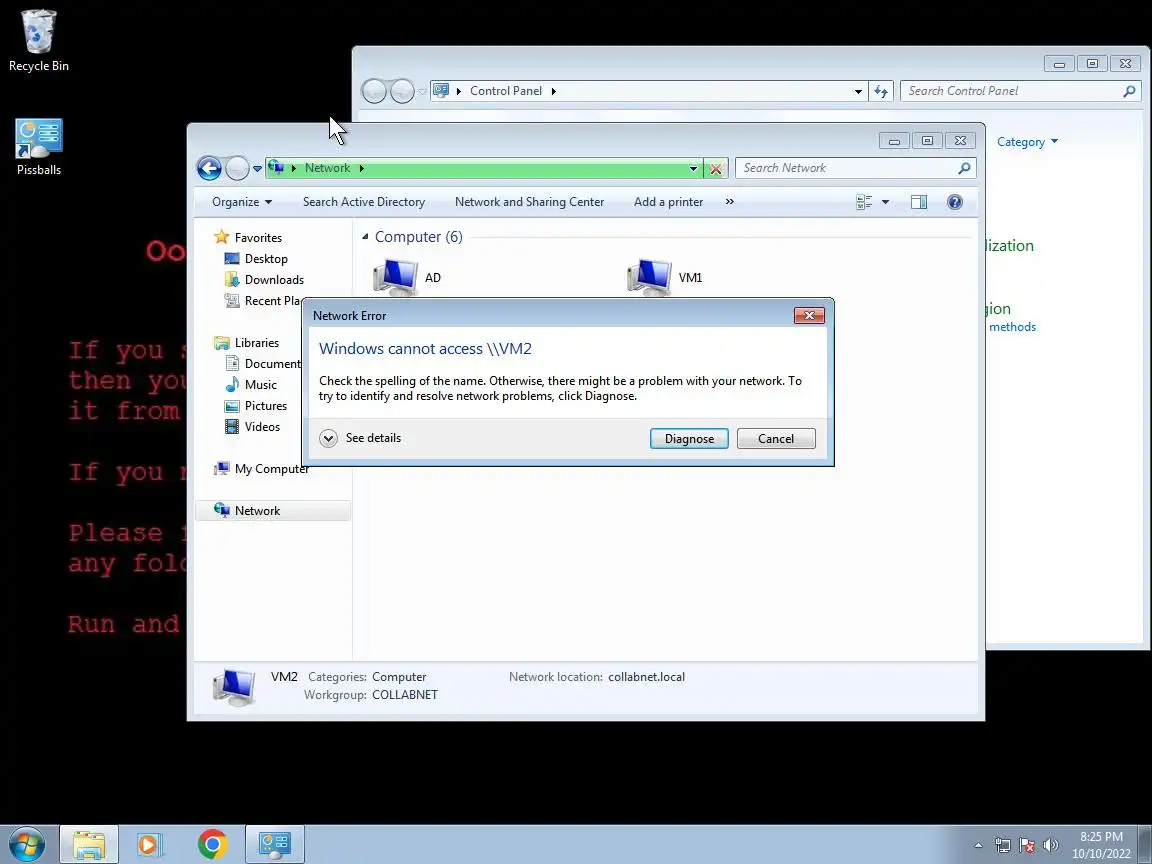
Task: Expand See details in Network Error dialog
Action: tap(361, 438)
